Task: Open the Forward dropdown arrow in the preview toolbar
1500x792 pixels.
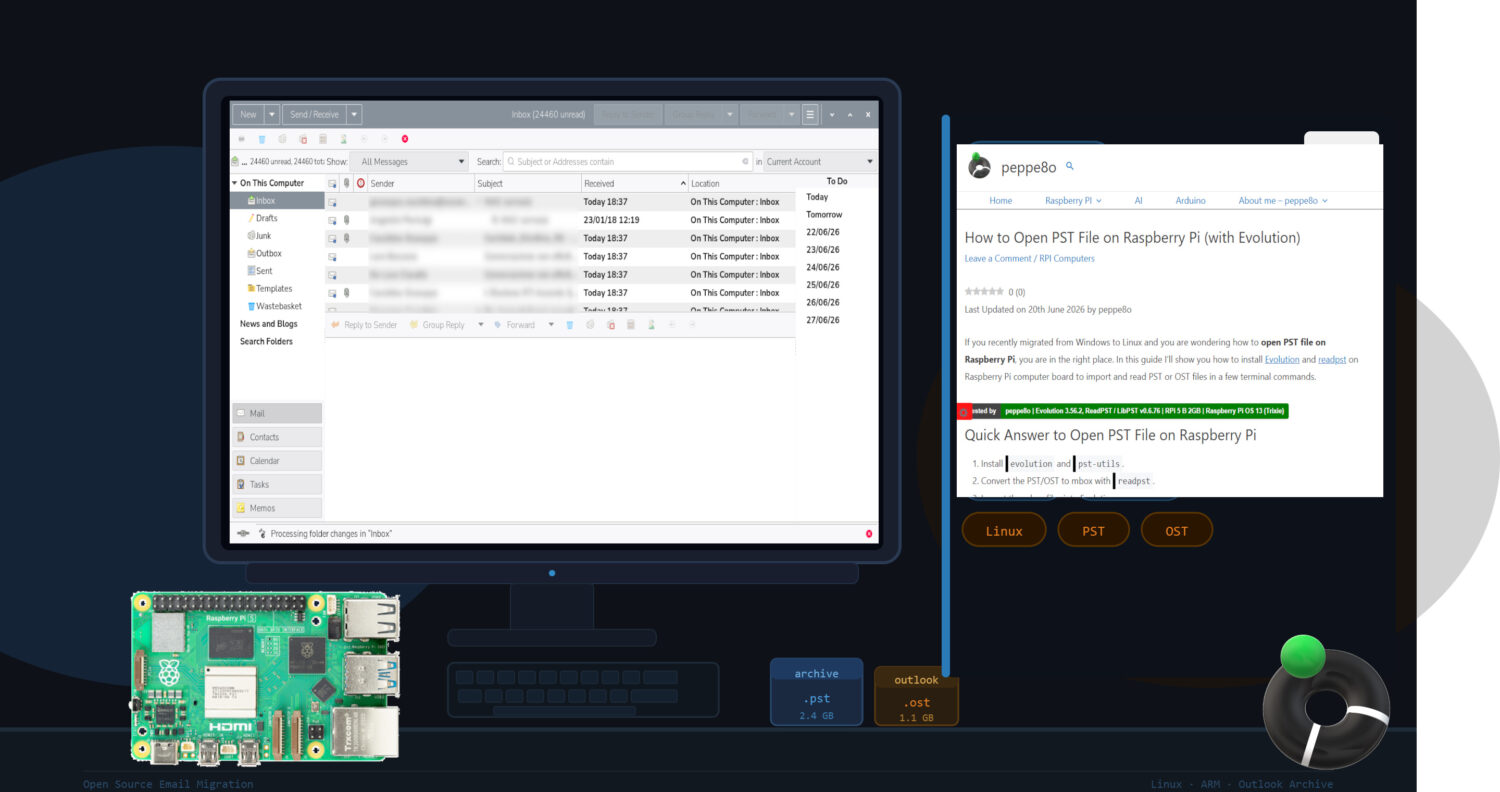Action: (x=551, y=325)
